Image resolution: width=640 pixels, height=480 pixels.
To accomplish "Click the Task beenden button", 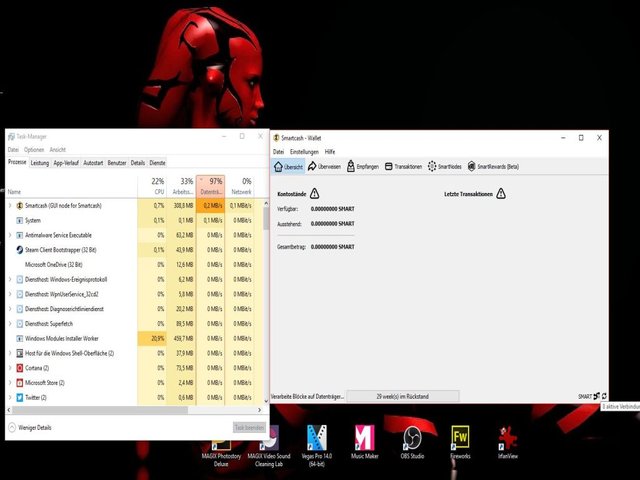I will coord(249,427).
